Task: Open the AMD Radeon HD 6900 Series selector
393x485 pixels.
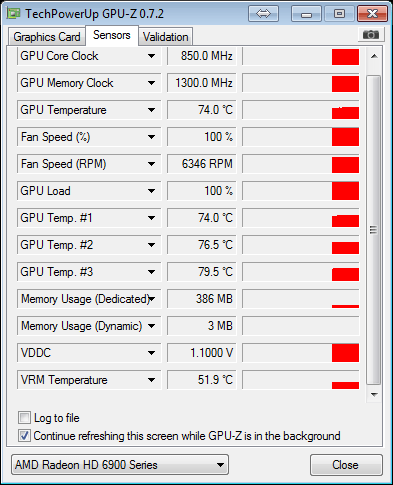Action: point(120,465)
